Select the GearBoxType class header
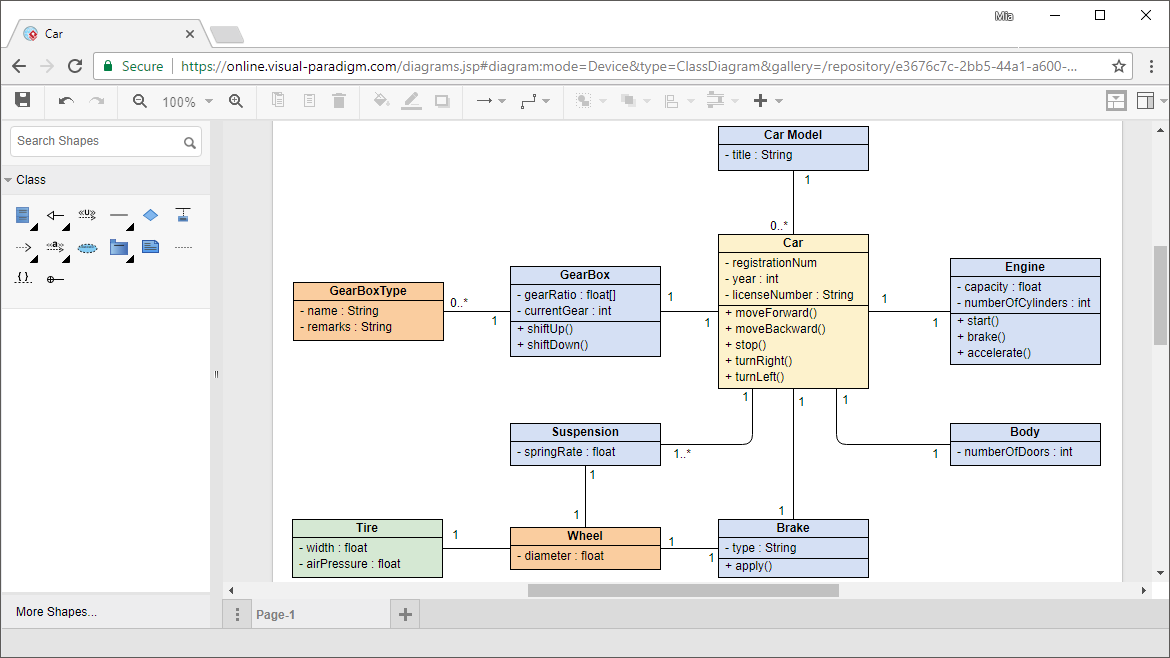This screenshot has width=1170, height=658. coord(368,291)
